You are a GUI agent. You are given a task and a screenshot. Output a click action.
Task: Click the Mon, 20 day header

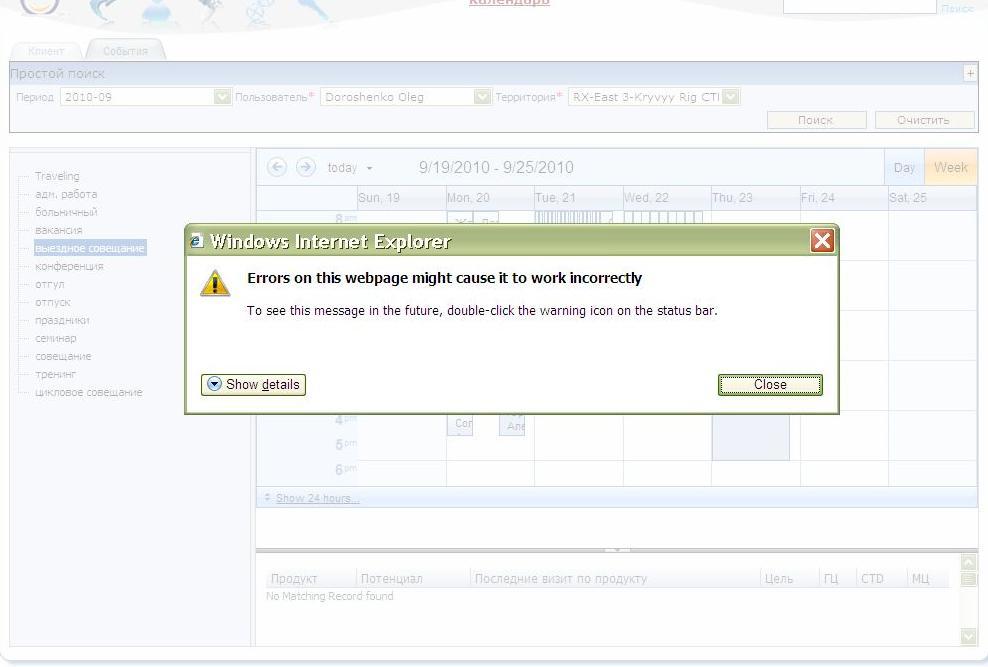pyautogui.click(x=490, y=198)
